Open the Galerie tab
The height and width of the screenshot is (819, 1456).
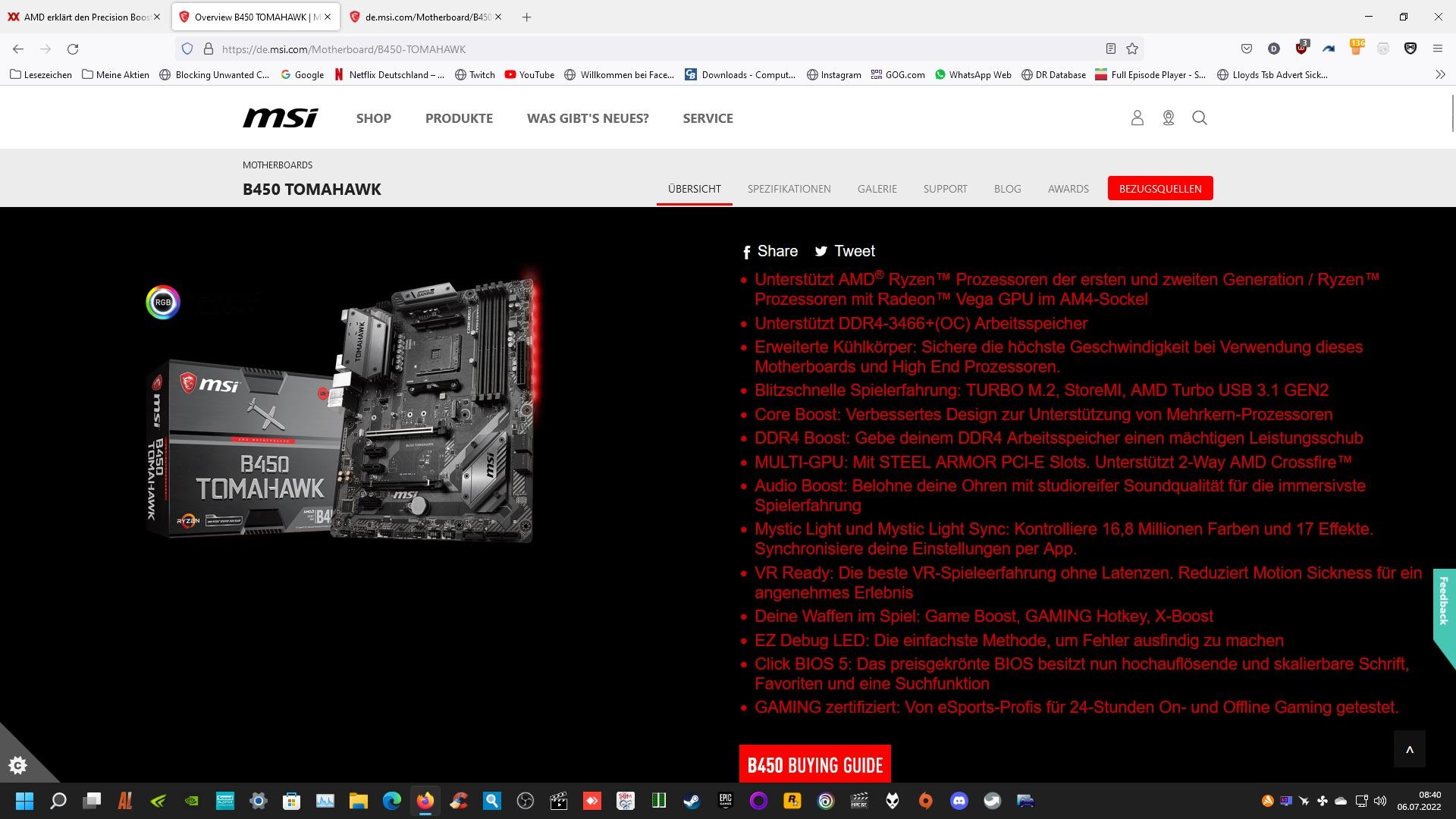coord(877,189)
